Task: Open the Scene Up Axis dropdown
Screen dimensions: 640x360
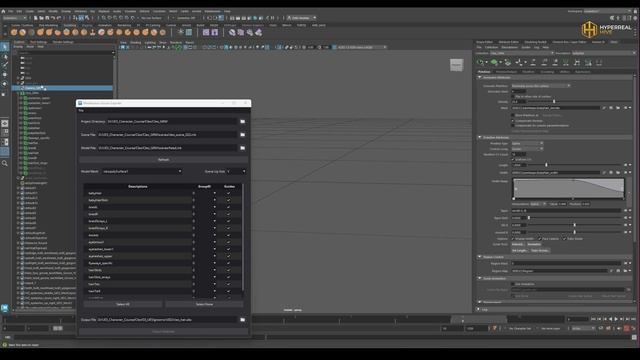Action: pos(236,171)
